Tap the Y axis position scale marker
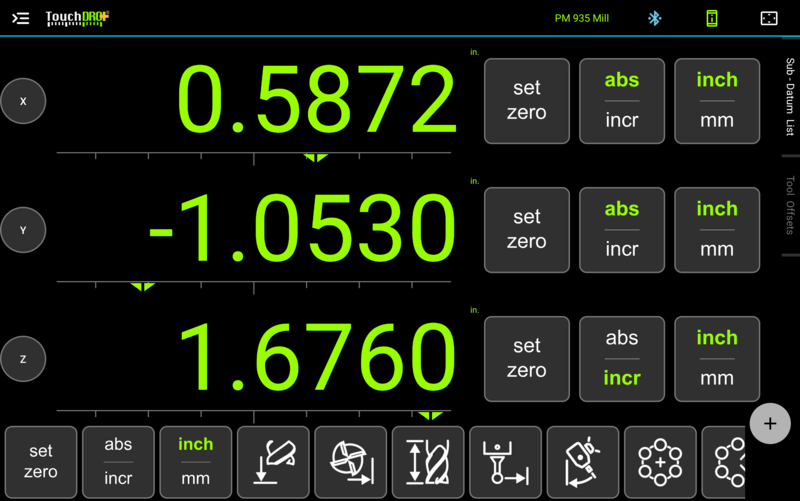 coord(142,287)
